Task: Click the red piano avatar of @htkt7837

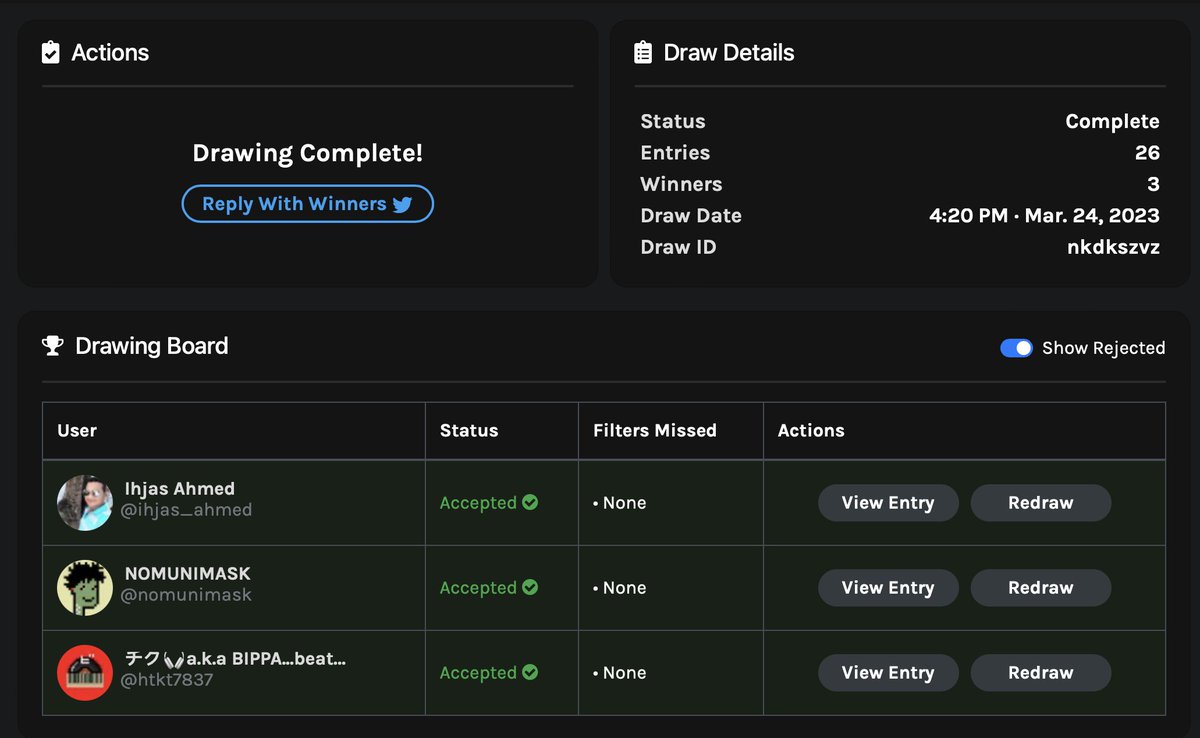Action: (85, 672)
